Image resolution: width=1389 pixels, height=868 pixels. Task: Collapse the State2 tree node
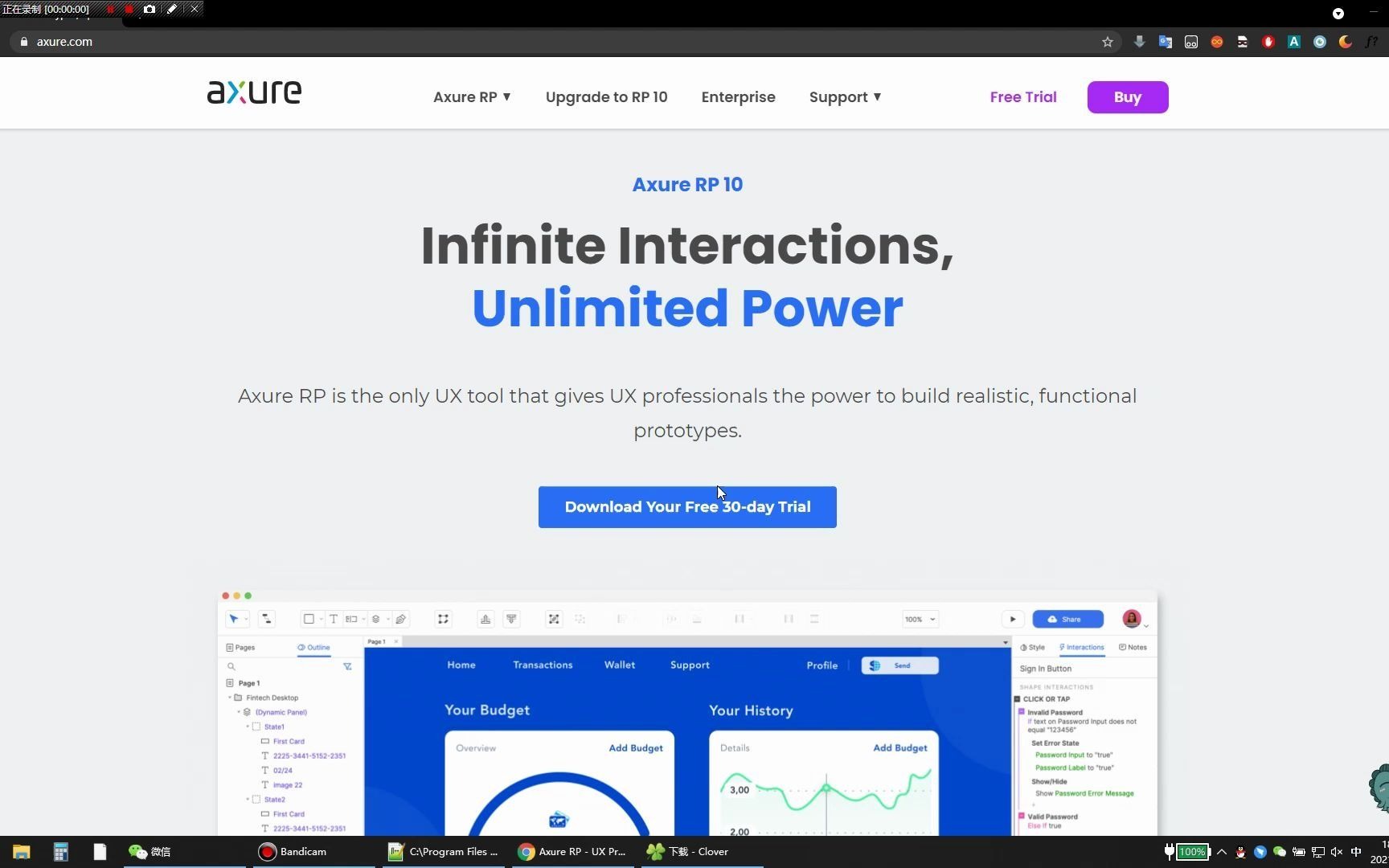(248, 800)
